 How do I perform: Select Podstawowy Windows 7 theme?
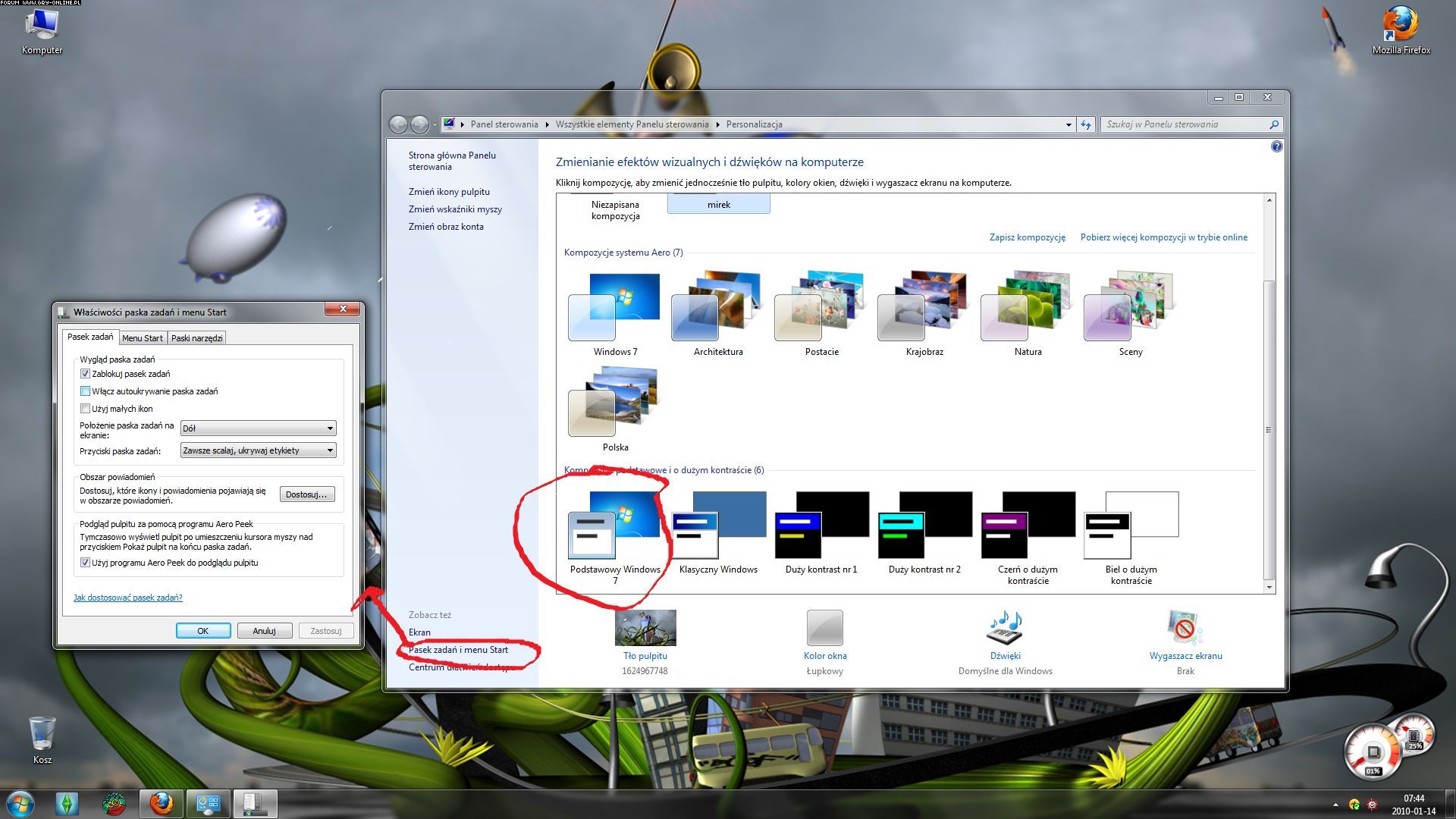click(615, 537)
